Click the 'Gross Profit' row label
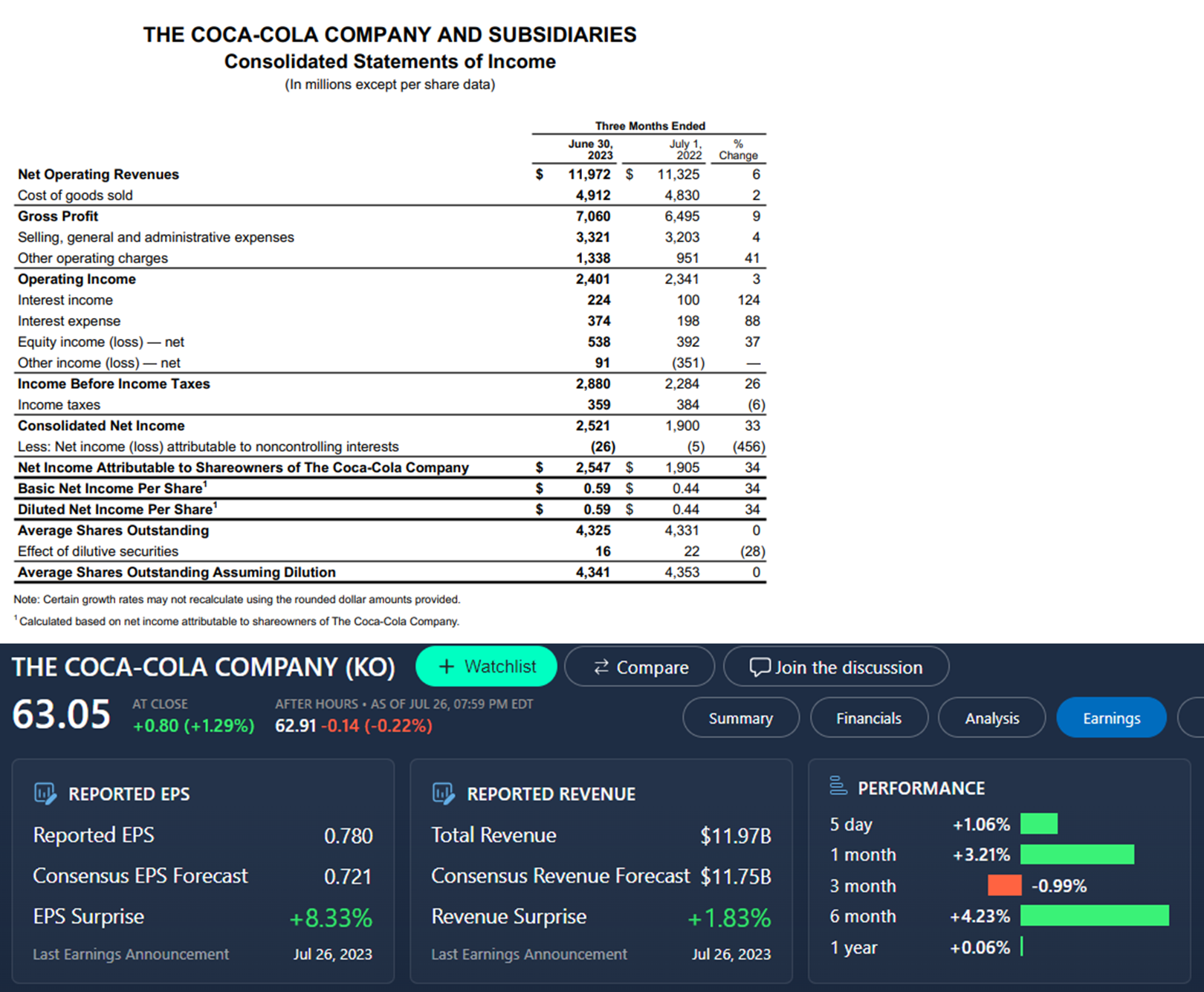Image resolution: width=1204 pixels, height=992 pixels. 58,216
